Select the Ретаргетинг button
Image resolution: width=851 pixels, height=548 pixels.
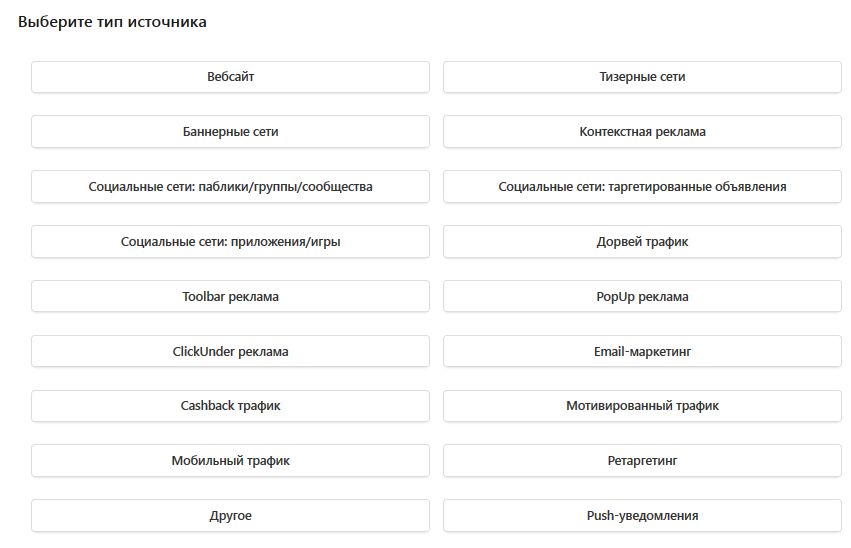[x=642, y=461]
